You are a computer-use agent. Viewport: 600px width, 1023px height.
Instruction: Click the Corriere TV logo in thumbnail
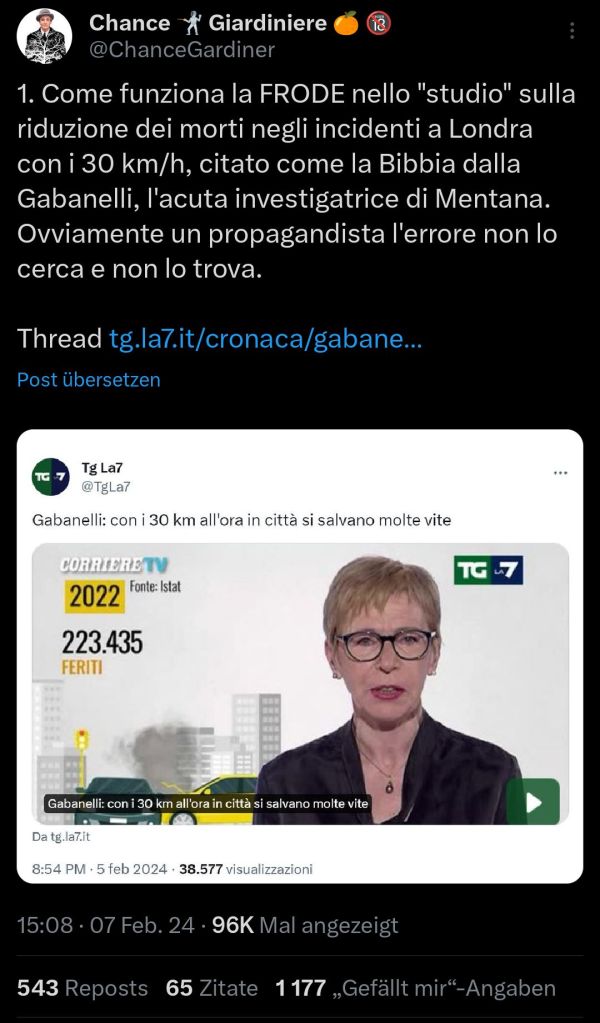114,564
